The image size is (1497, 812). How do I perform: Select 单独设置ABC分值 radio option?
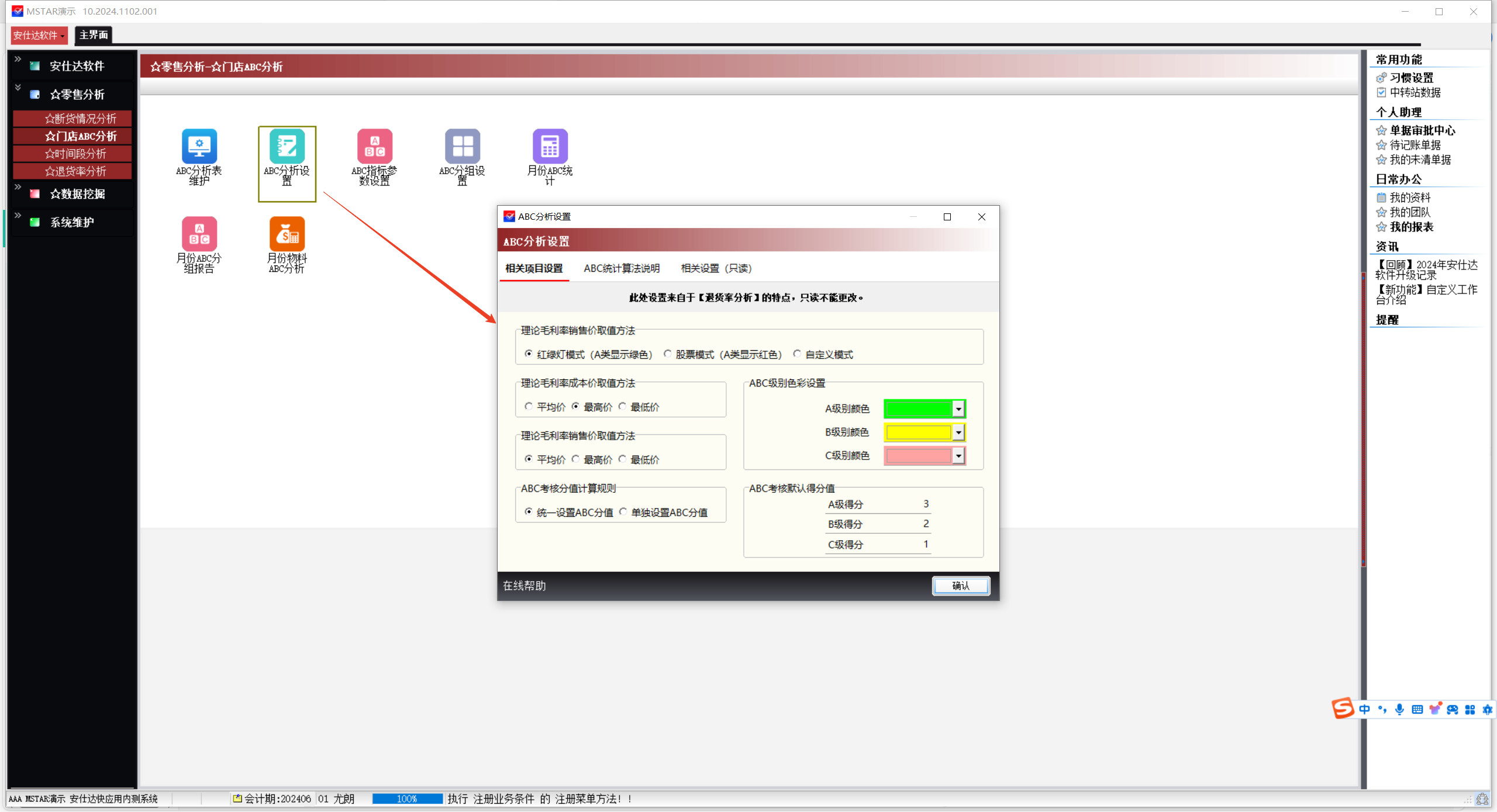coord(623,512)
